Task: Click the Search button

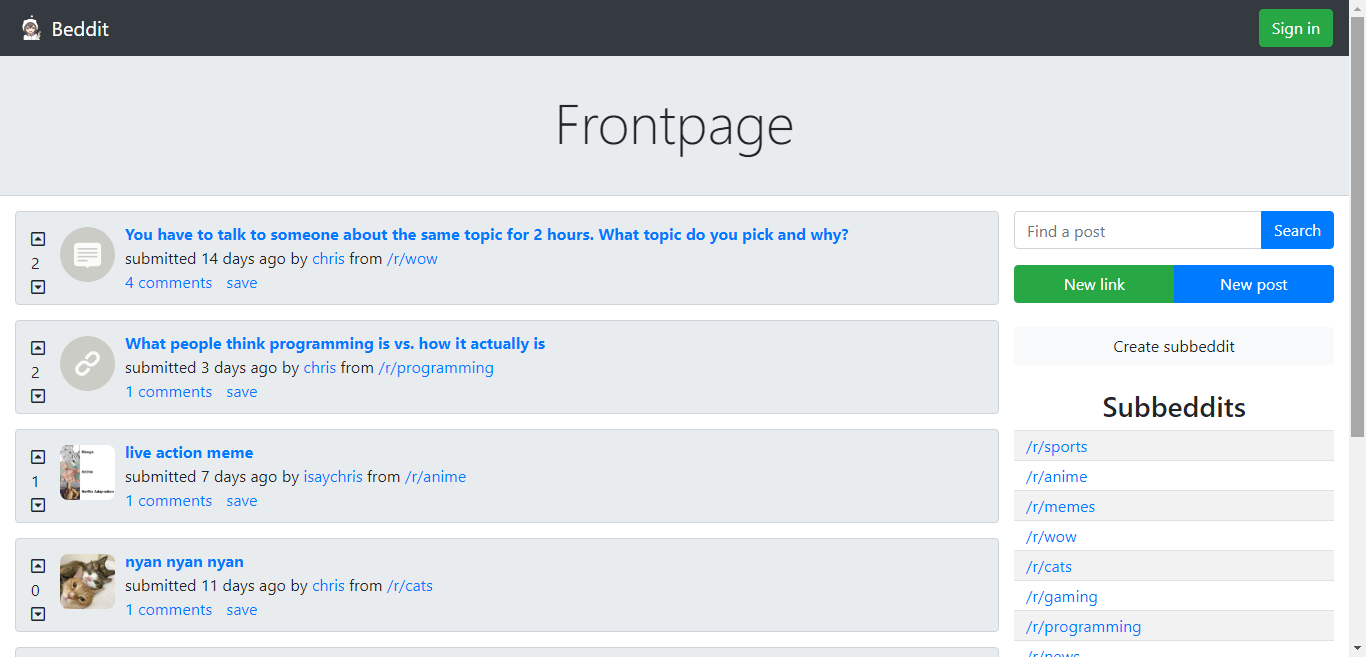Action: [1297, 230]
